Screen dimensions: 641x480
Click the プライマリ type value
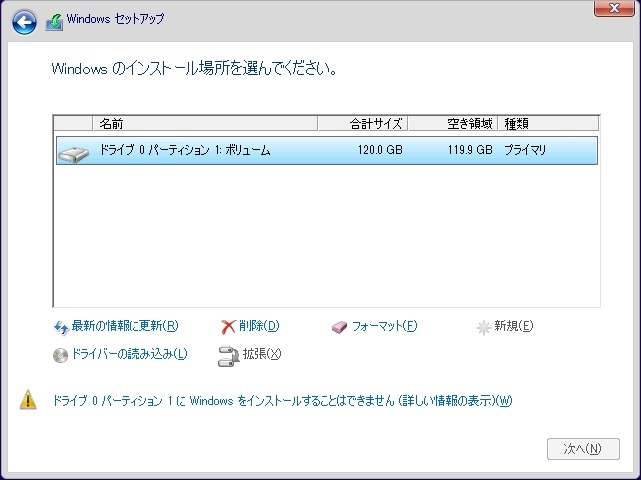tap(525, 150)
